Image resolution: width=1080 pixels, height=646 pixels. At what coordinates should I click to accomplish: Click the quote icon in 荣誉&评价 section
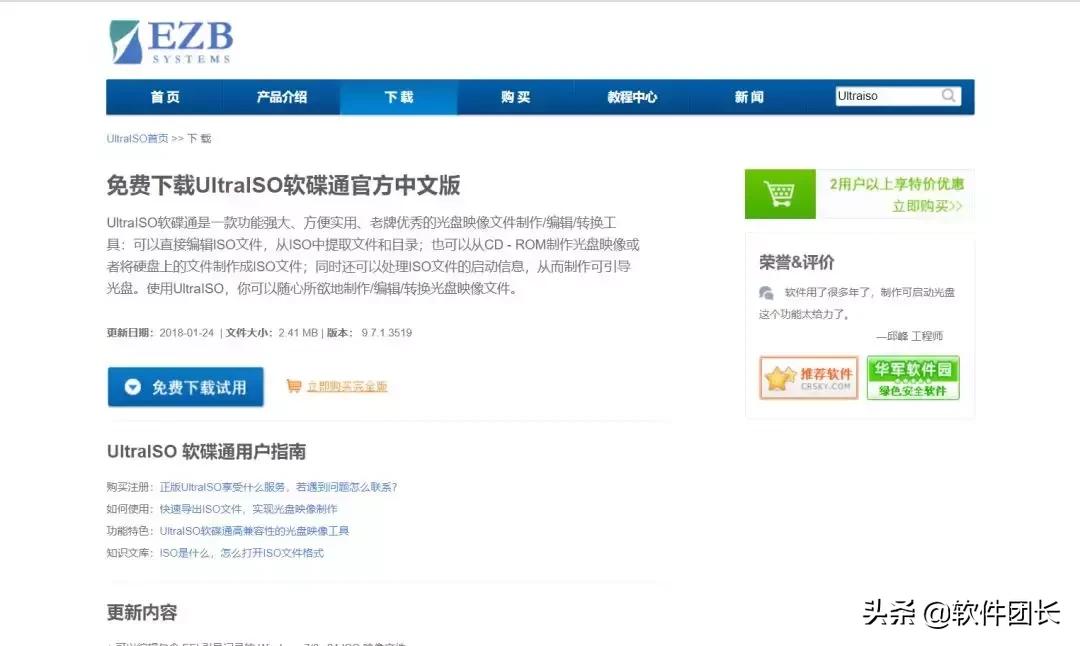[x=765, y=293]
